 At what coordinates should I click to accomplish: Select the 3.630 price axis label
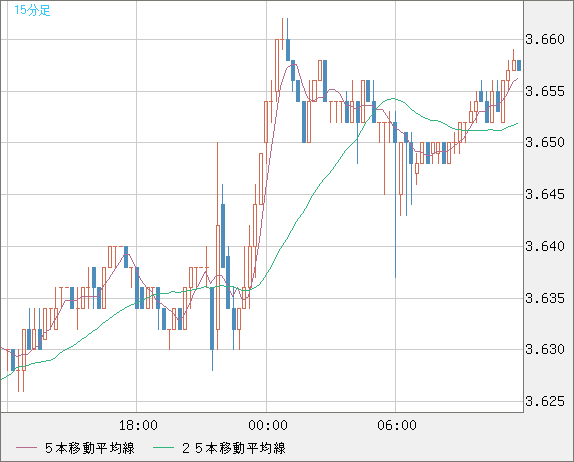coord(545,349)
